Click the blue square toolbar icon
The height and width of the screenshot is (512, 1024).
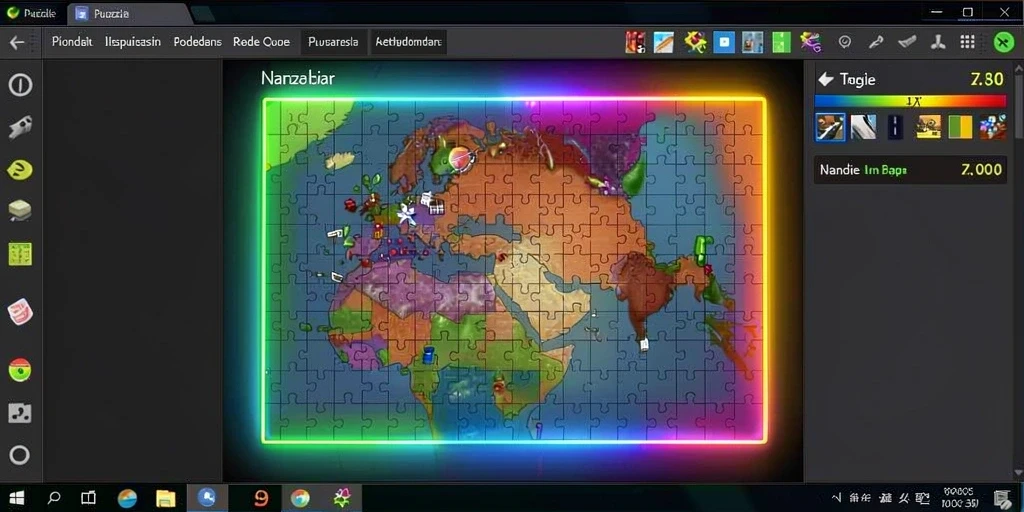pyautogui.click(x=724, y=42)
